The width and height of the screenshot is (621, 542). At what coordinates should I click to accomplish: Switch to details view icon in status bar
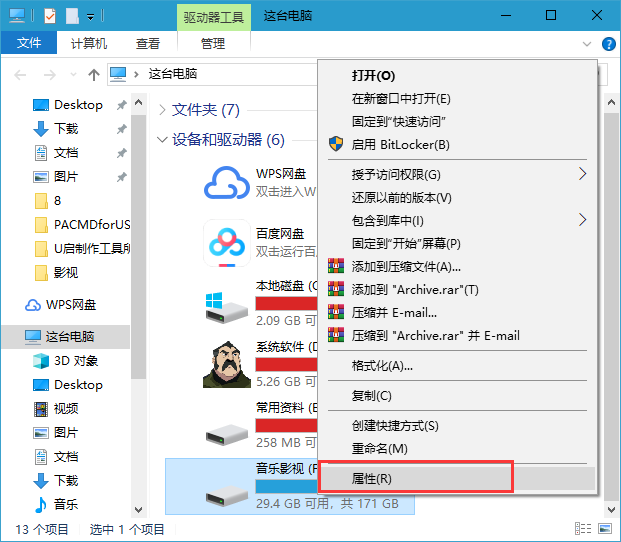click(583, 529)
